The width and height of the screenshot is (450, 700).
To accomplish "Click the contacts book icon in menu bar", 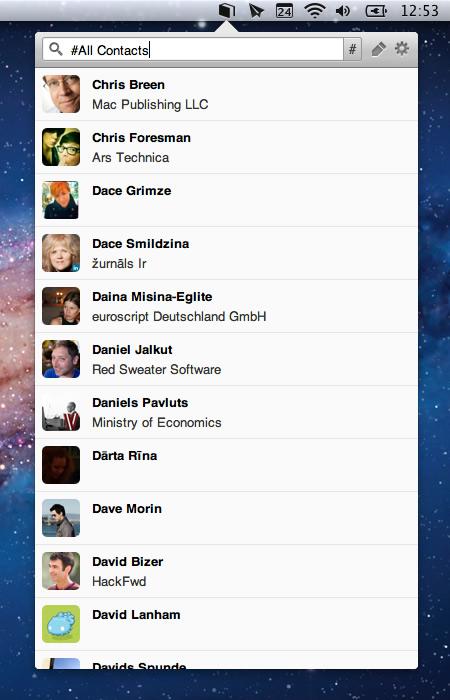I will (227, 10).
